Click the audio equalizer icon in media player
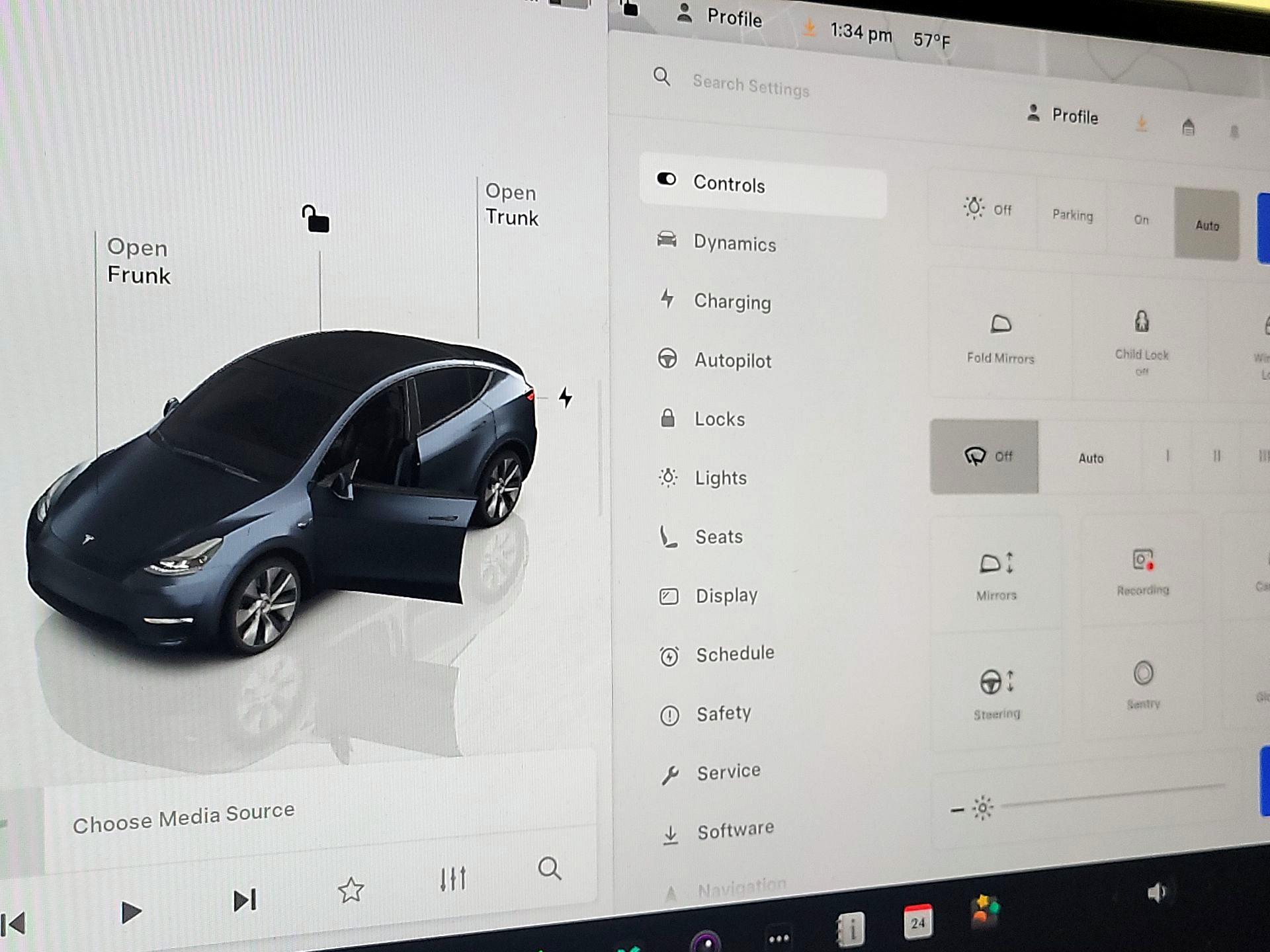 (452, 879)
